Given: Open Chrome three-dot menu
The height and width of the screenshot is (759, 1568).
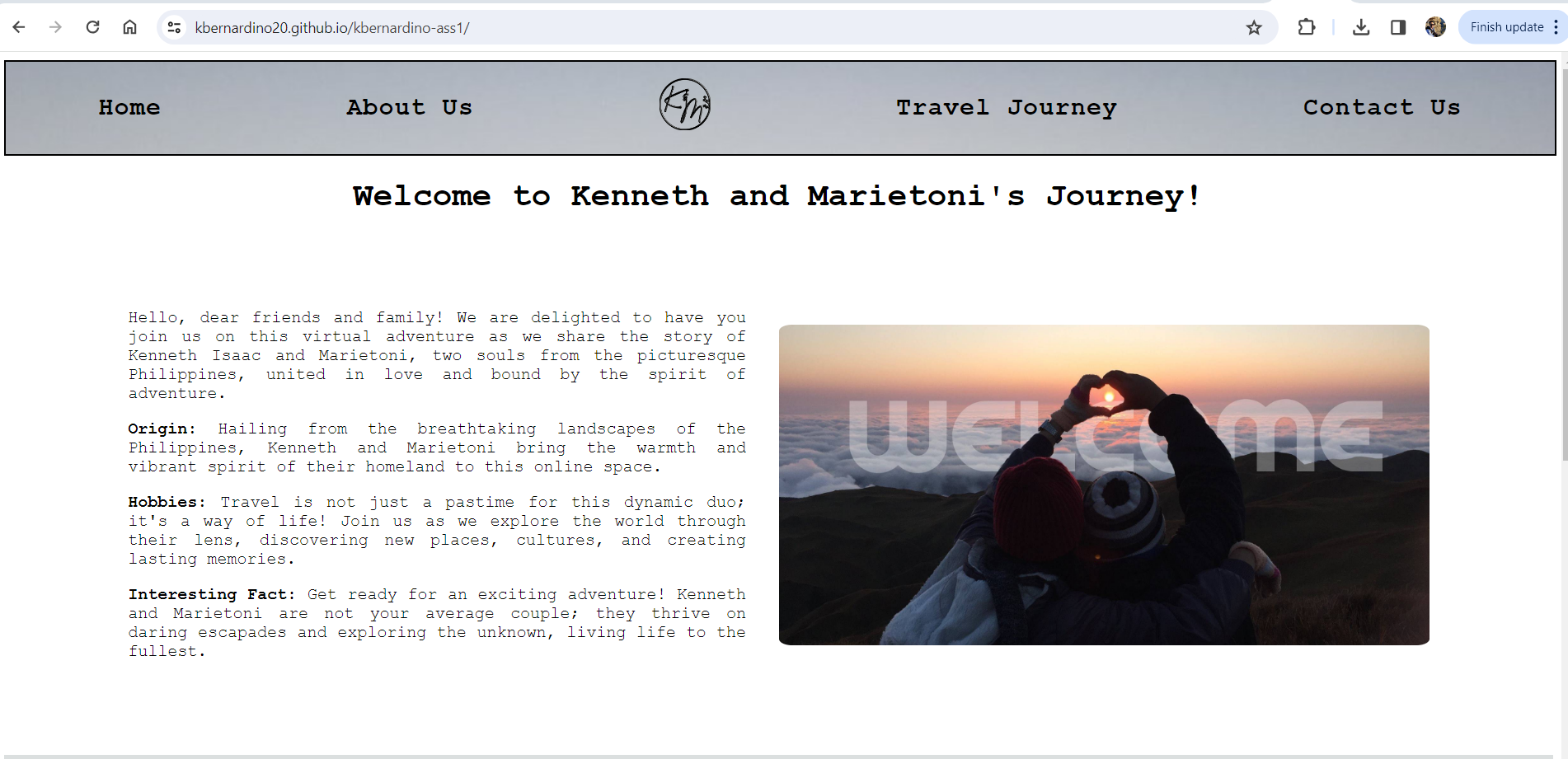Looking at the screenshot, I should coord(1556,27).
